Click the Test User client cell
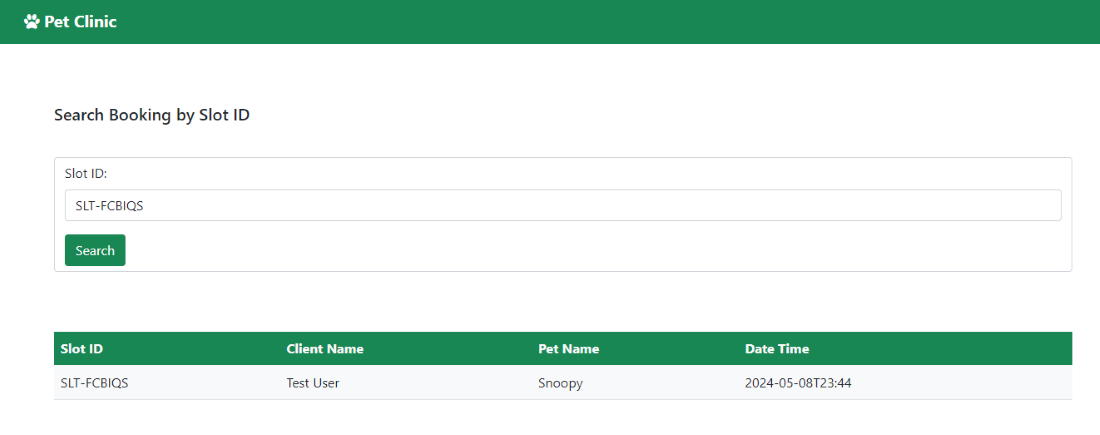 click(x=313, y=383)
